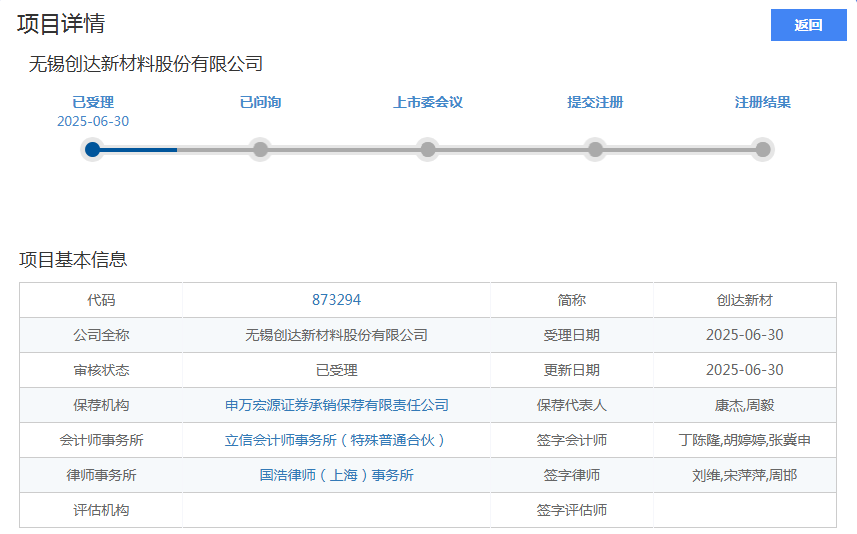
Task: Open 申万宏源证券承销保荐有限责任公司 sponsor link
Action: pyautogui.click(x=337, y=405)
